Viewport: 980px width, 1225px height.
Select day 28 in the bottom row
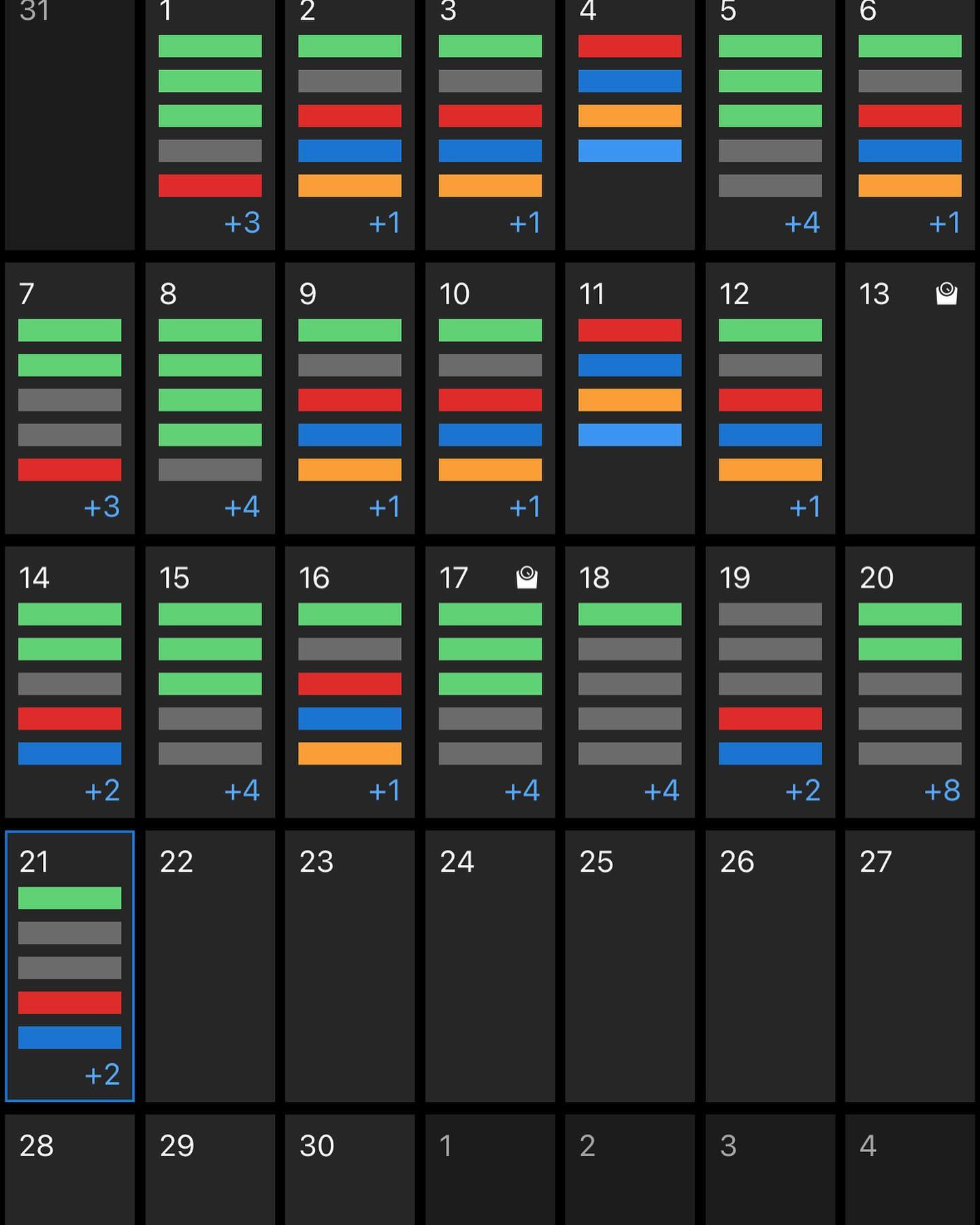coord(69,1171)
